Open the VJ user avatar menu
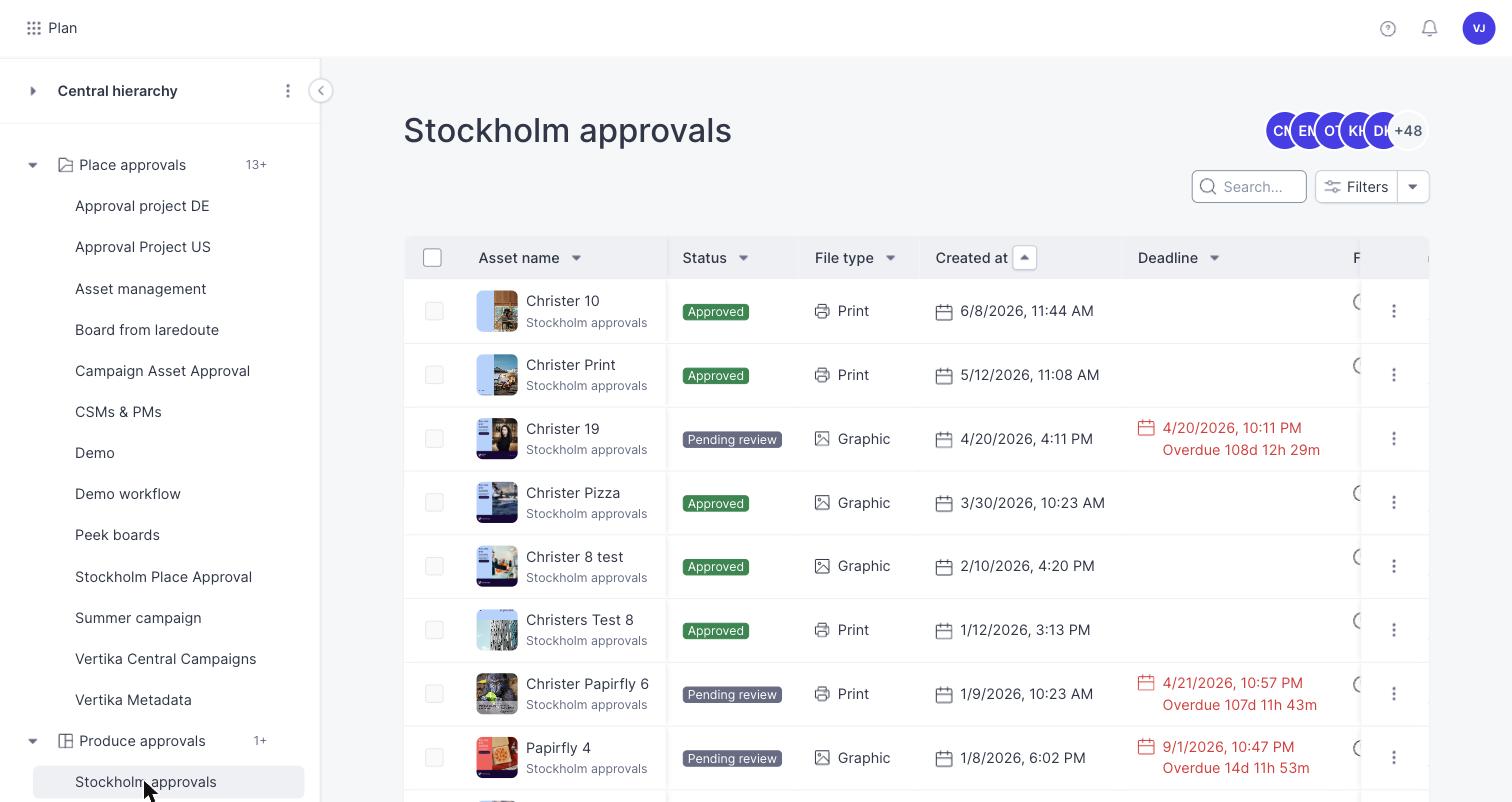Image resolution: width=1512 pixels, height=802 pixels. click(1479, 28)
